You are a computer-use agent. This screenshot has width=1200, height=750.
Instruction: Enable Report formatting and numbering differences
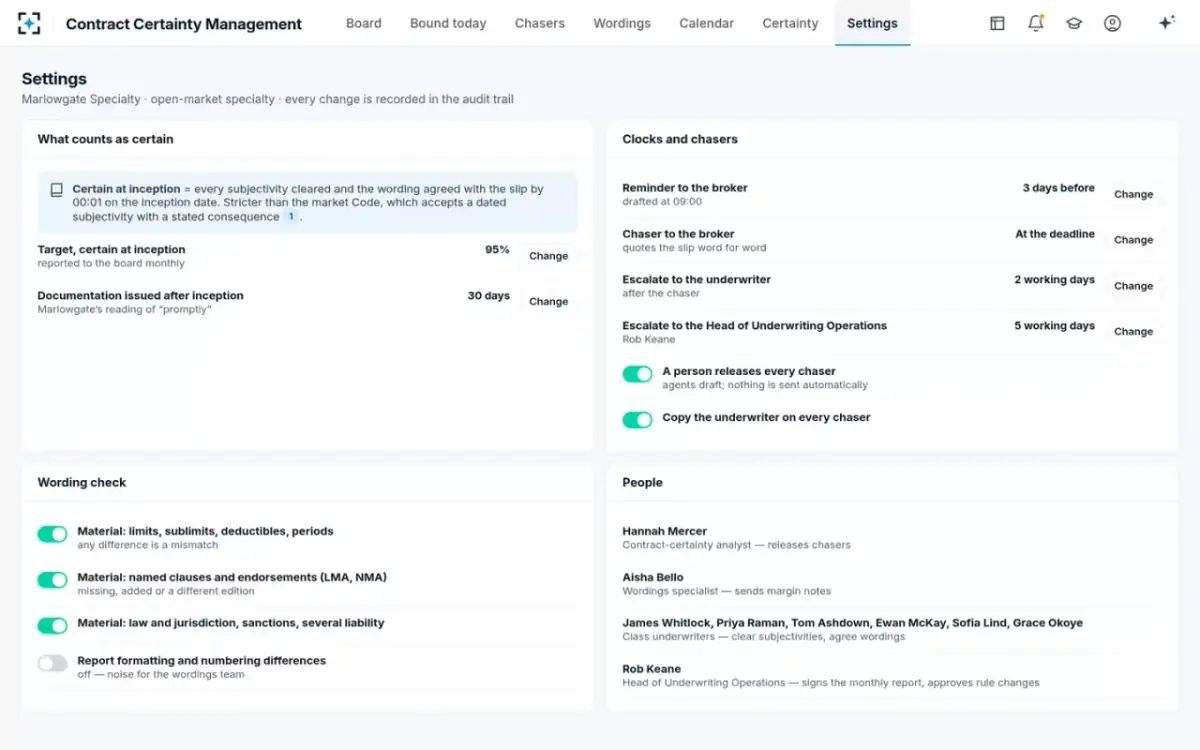tap(52, 663)
